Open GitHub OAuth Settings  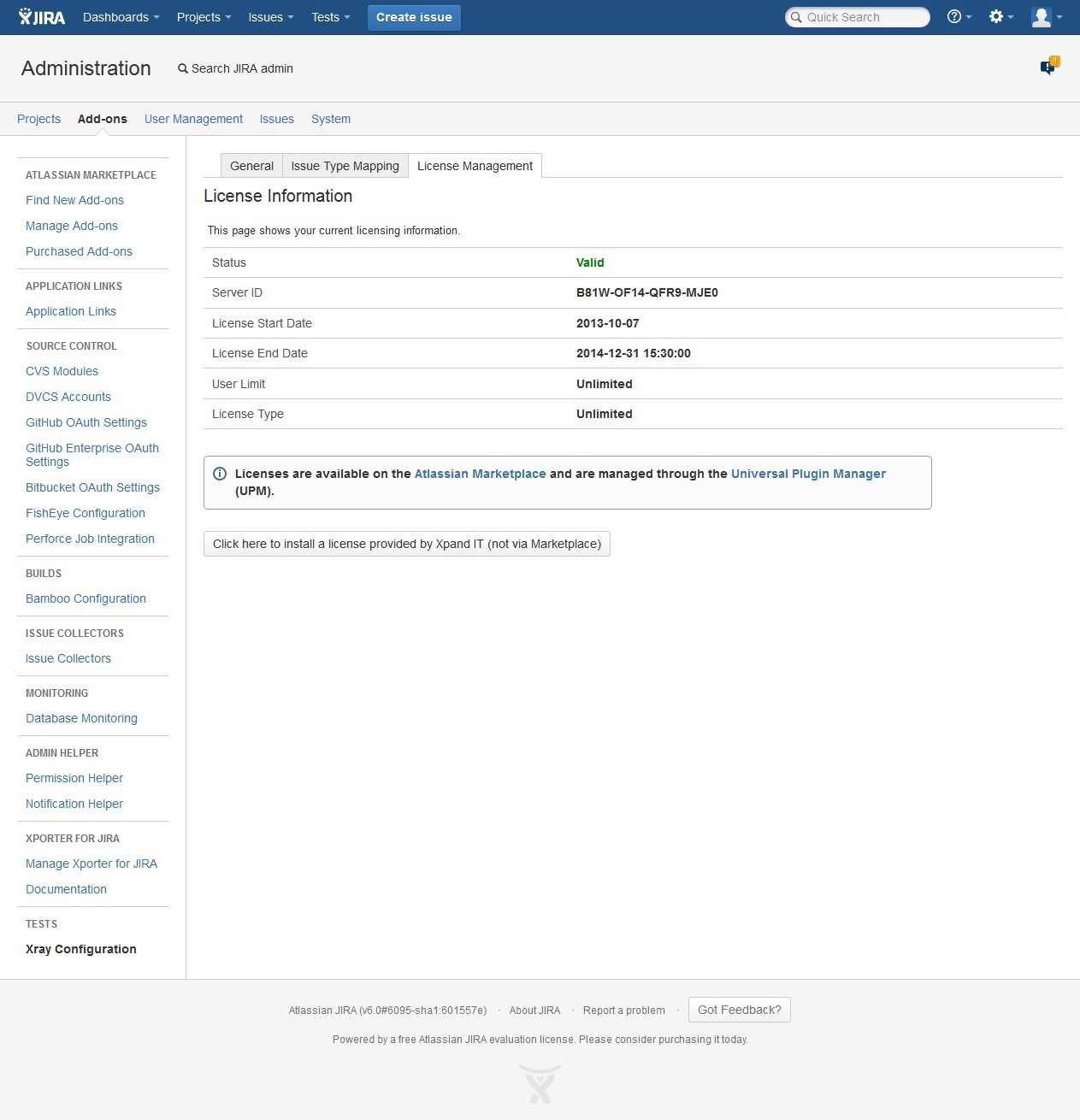(86, 422)
